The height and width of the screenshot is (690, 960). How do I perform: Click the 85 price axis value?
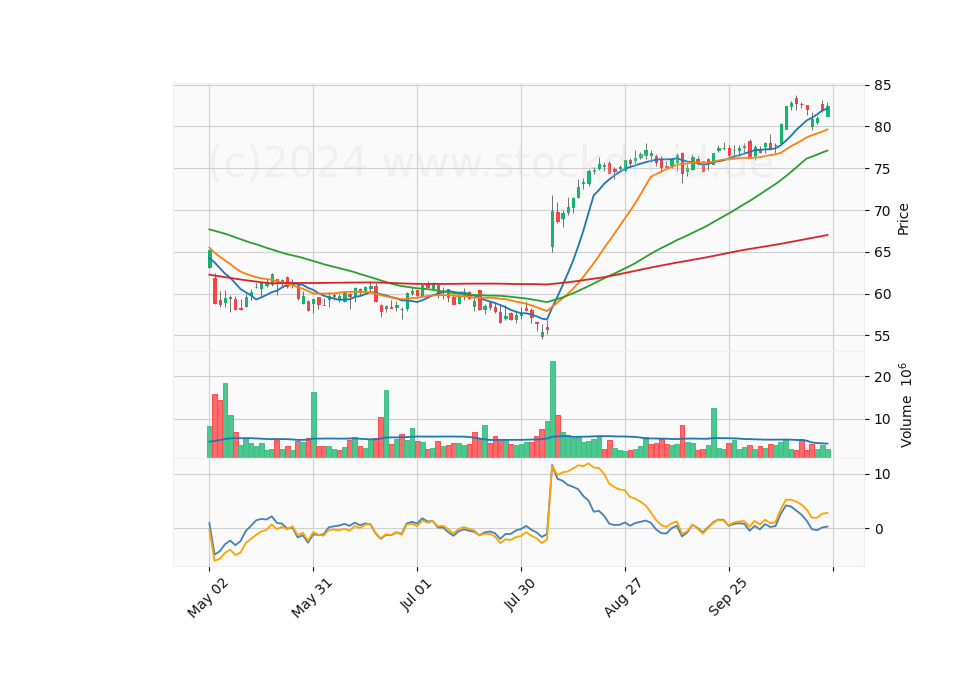point(882,85)
